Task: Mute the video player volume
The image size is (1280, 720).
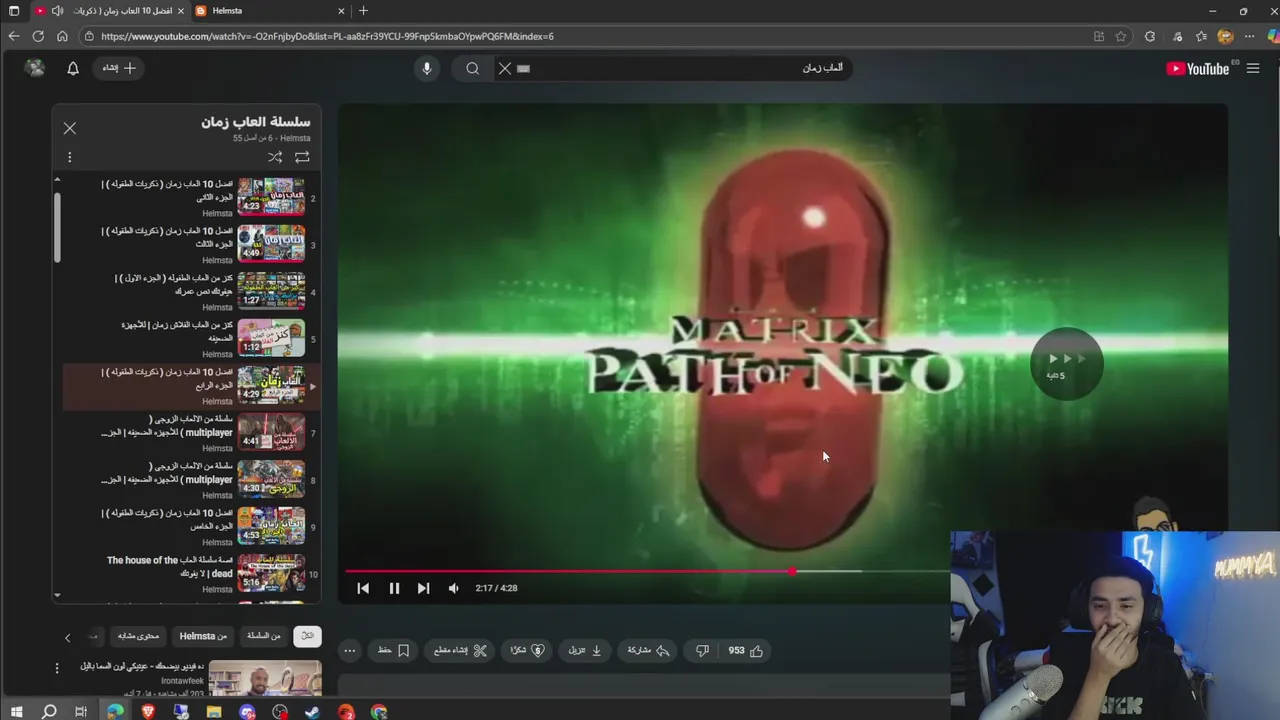Action: point(453,588)
